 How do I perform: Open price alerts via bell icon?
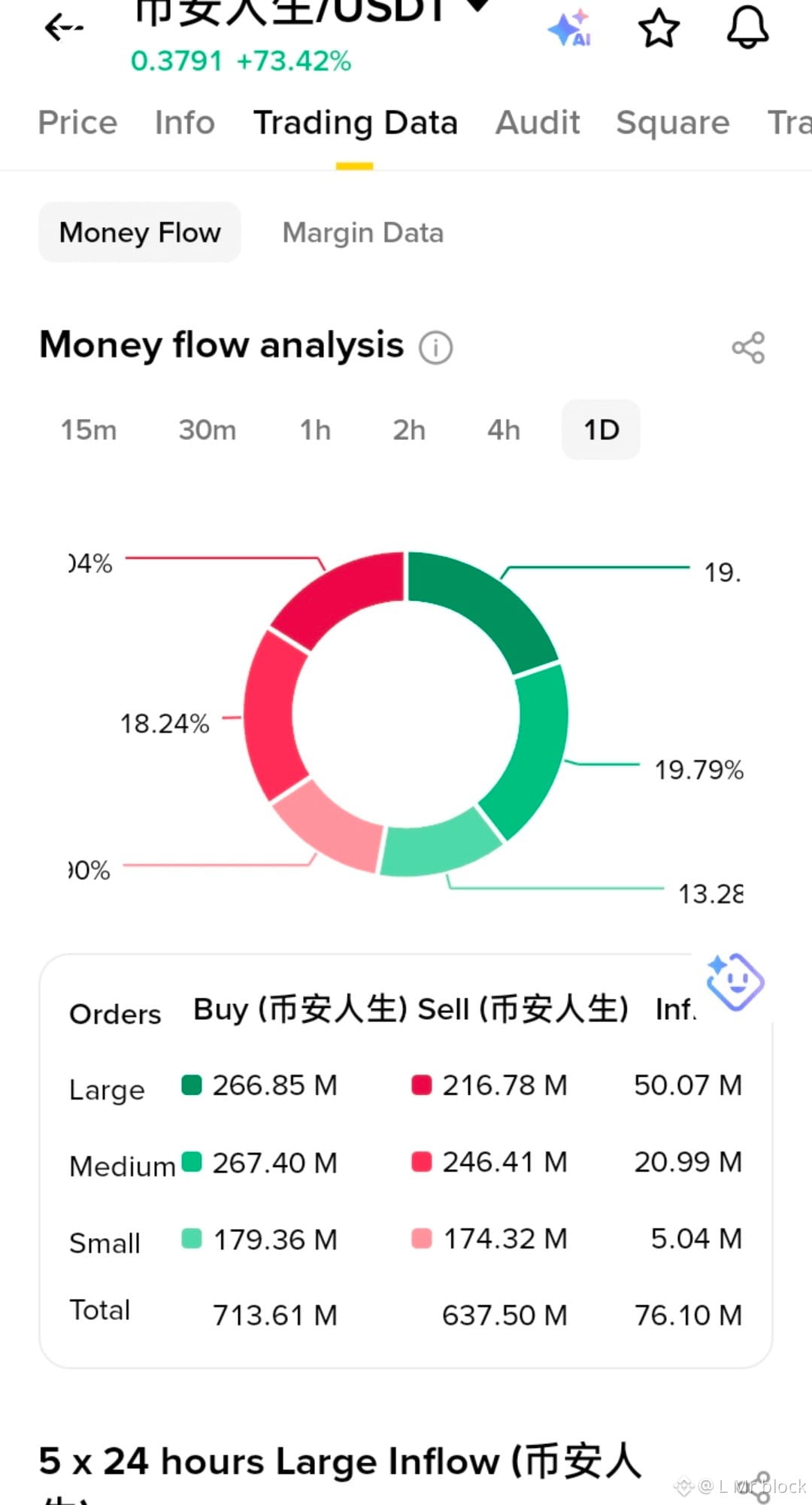(x=747, y=28)
